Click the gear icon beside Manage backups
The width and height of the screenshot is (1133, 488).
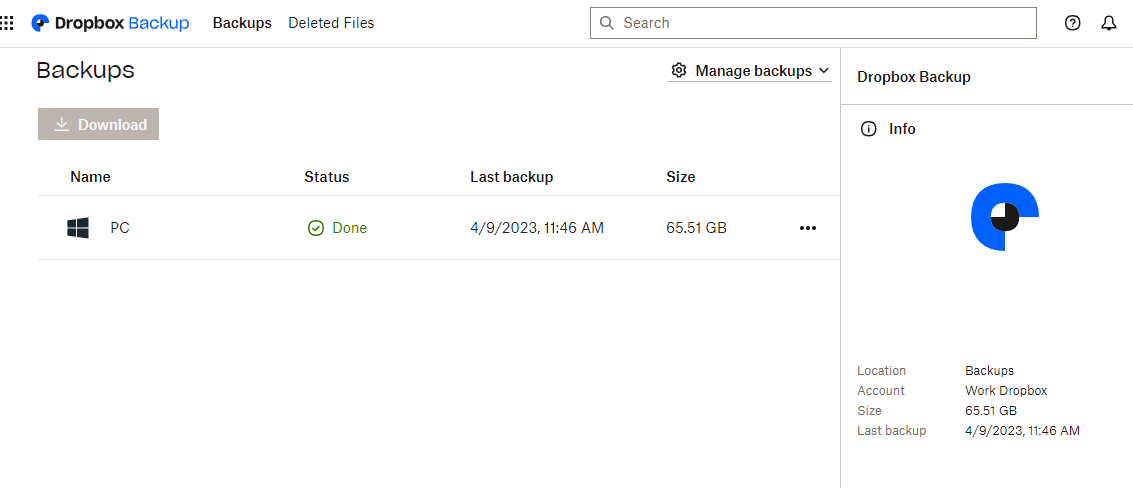(x=679, y=71)
